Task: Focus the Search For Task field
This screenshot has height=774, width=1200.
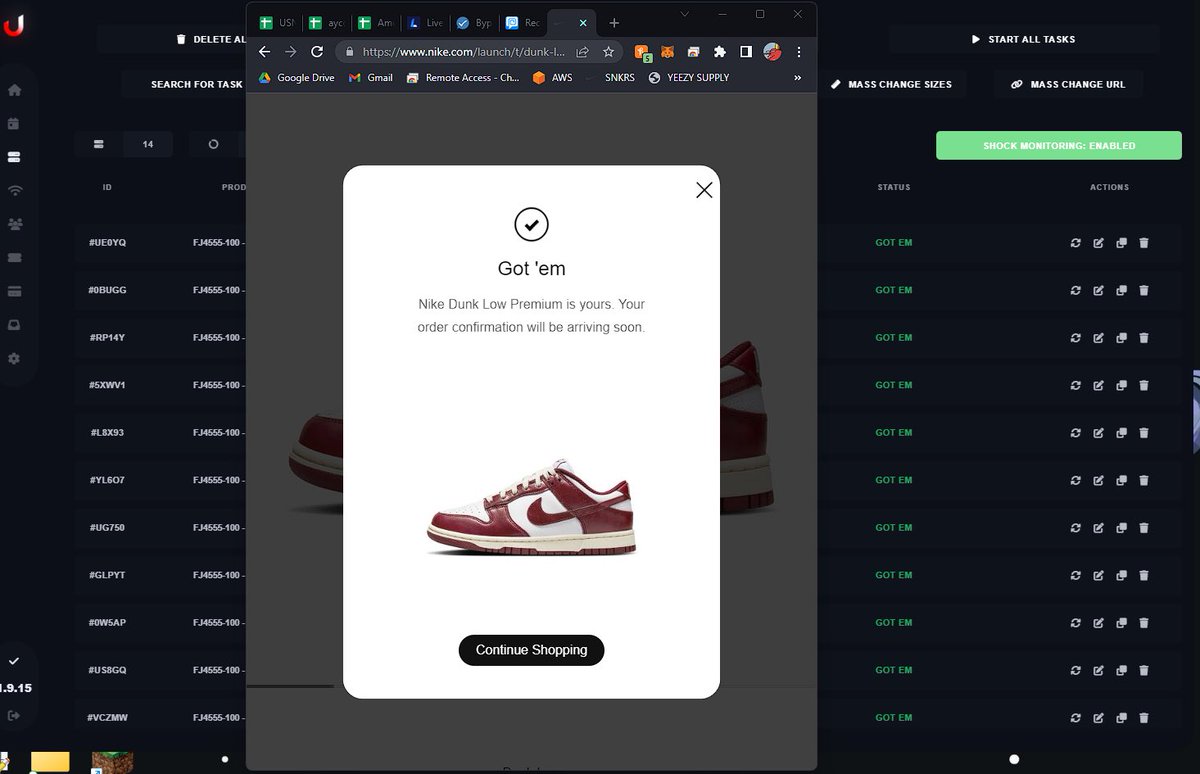Action: click(x=183, y=85)
